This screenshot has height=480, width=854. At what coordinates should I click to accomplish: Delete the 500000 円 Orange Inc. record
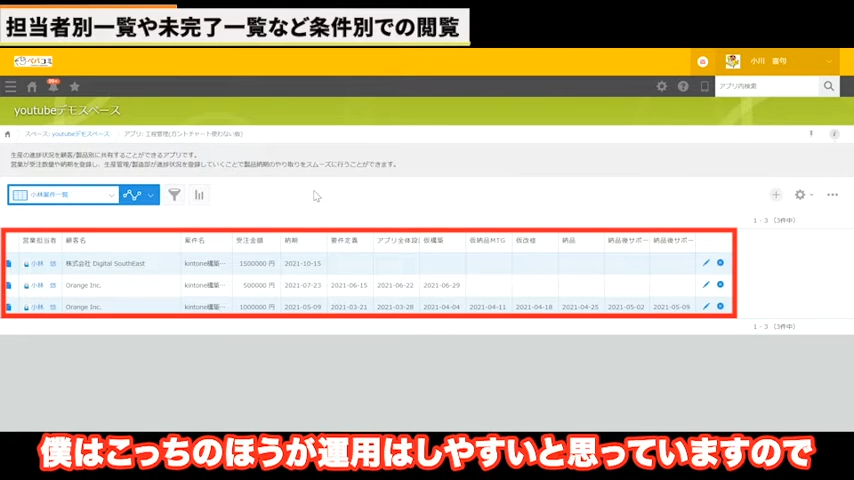[720, 284]
